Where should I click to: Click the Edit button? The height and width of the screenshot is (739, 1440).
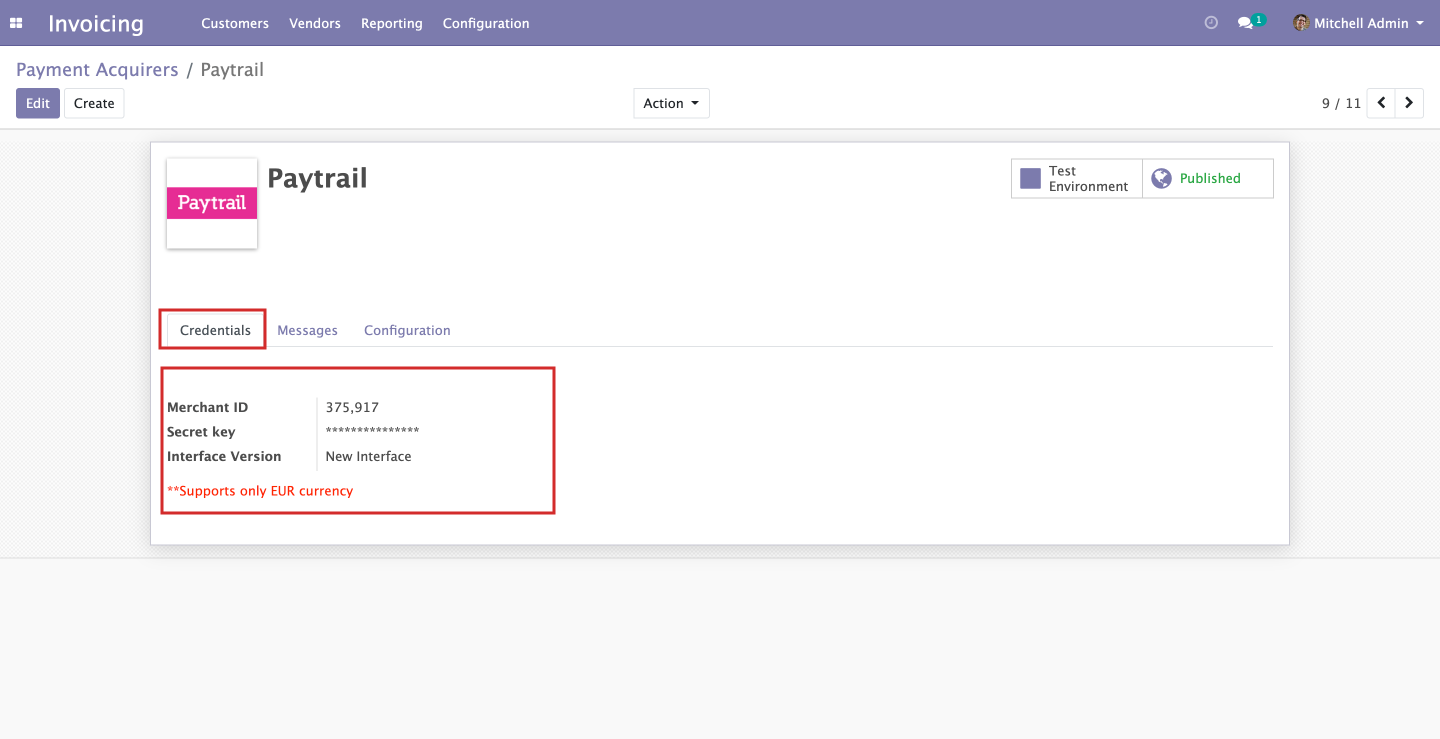pyautogui.click(x=38, y=103)
